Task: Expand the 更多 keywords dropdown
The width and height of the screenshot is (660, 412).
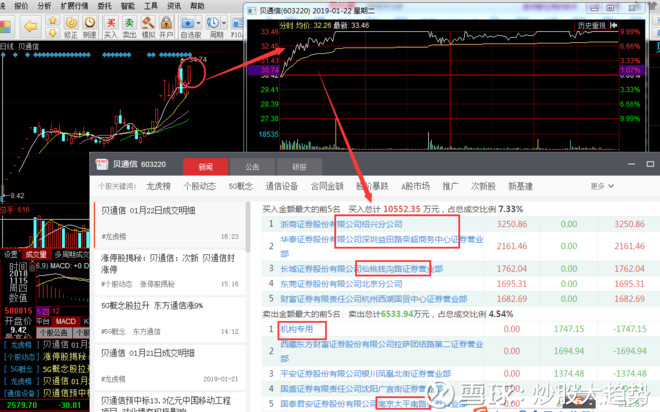Action: 602,186
